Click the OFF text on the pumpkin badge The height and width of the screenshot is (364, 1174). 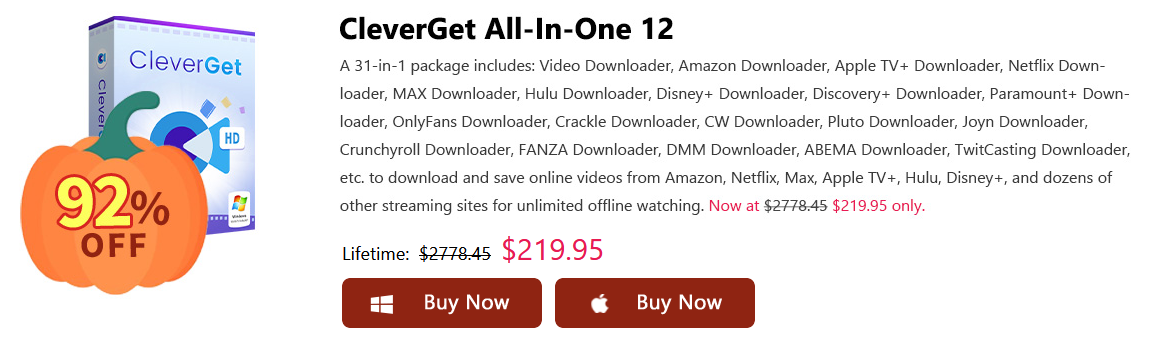[x=114, y=246]
